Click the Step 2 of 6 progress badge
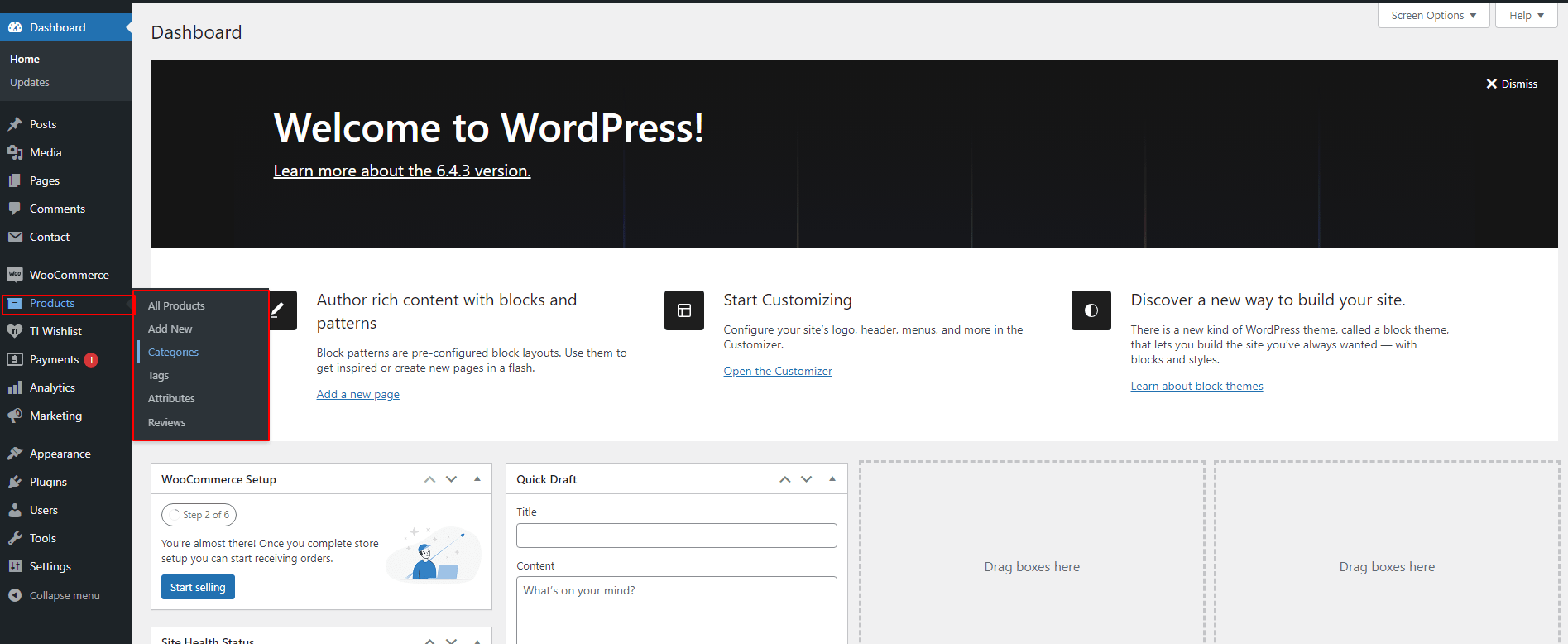 pos(199,515)
